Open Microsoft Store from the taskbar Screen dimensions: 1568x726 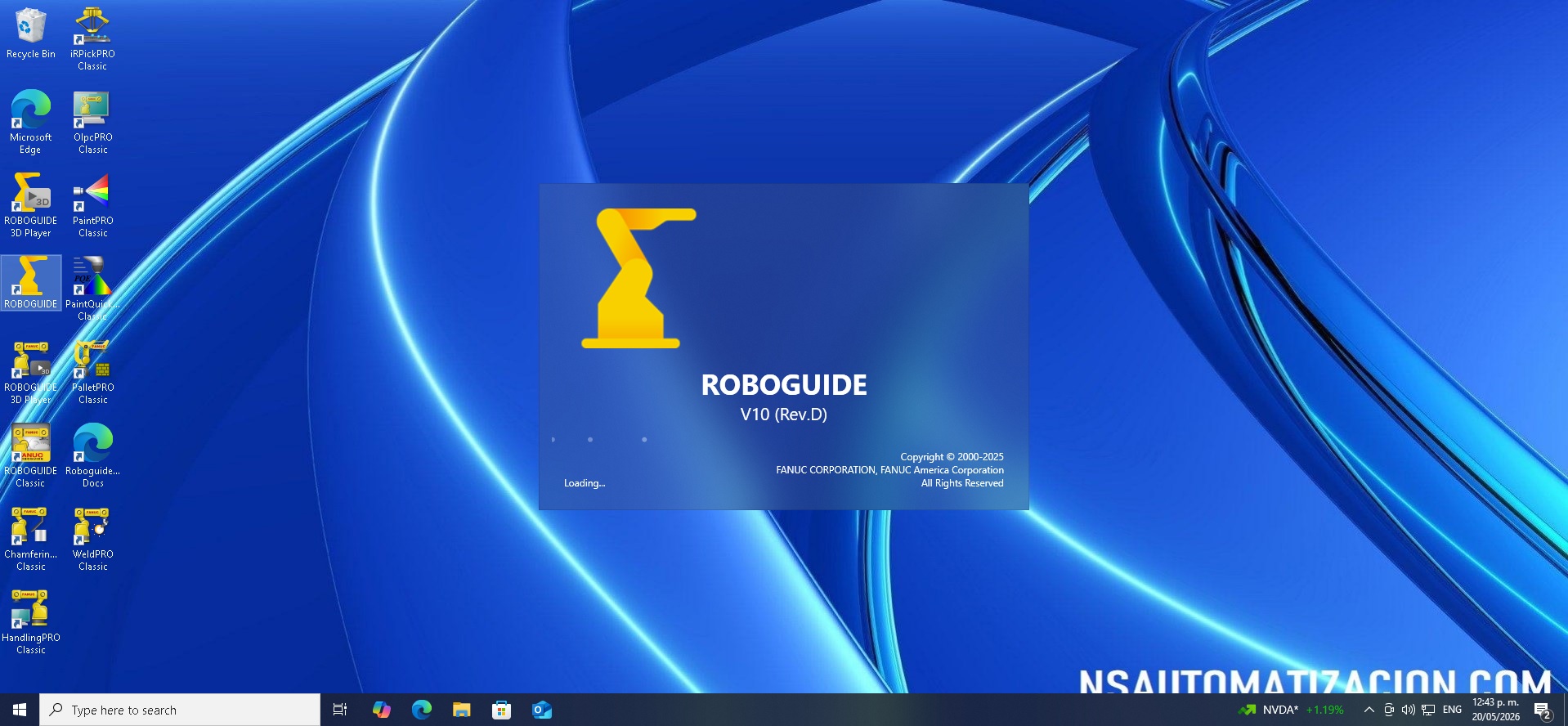(501, 710)
